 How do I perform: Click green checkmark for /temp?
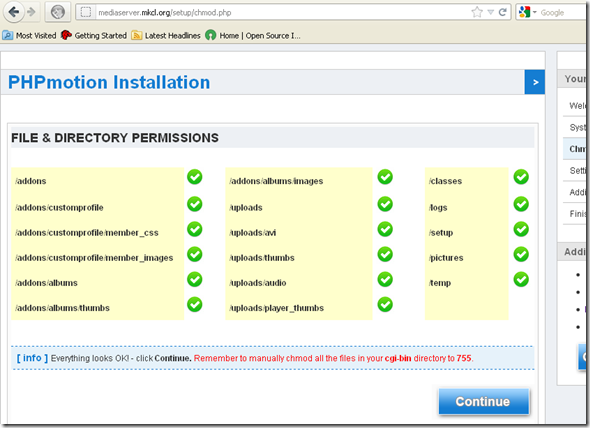click(521, 280)
